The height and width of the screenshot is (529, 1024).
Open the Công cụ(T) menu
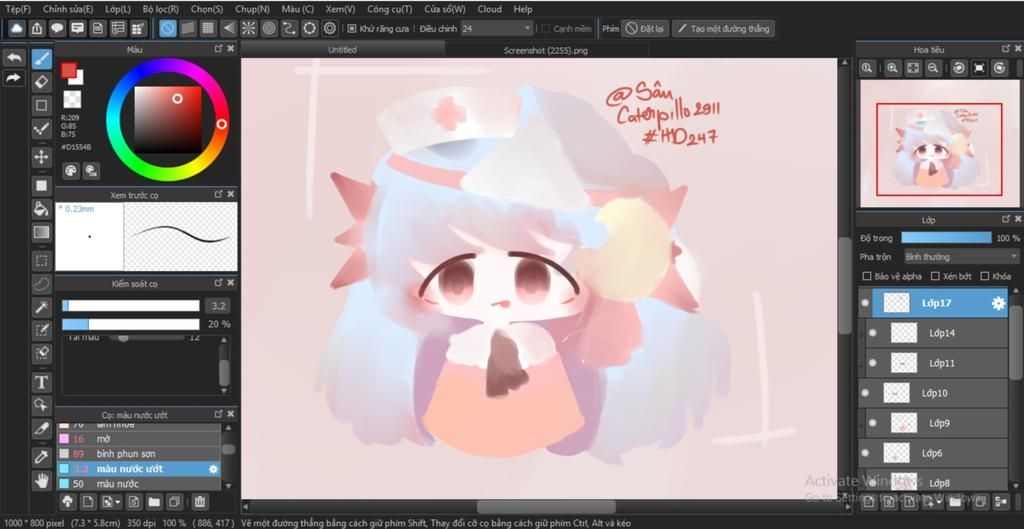pyautogui.click(x=389, y=9)
